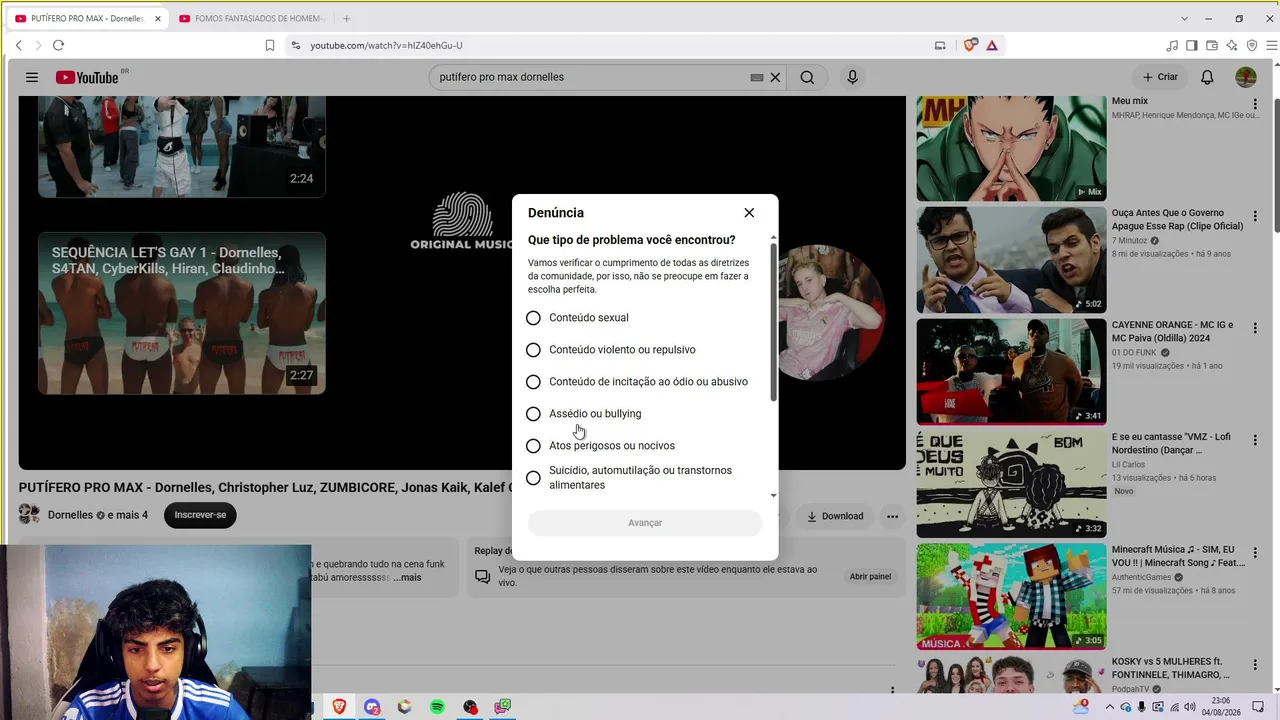The image size is (1280, 720).
Task: Switch to the PUTÍFERO PRO MAX browser tab
Action: coord(87,18)
